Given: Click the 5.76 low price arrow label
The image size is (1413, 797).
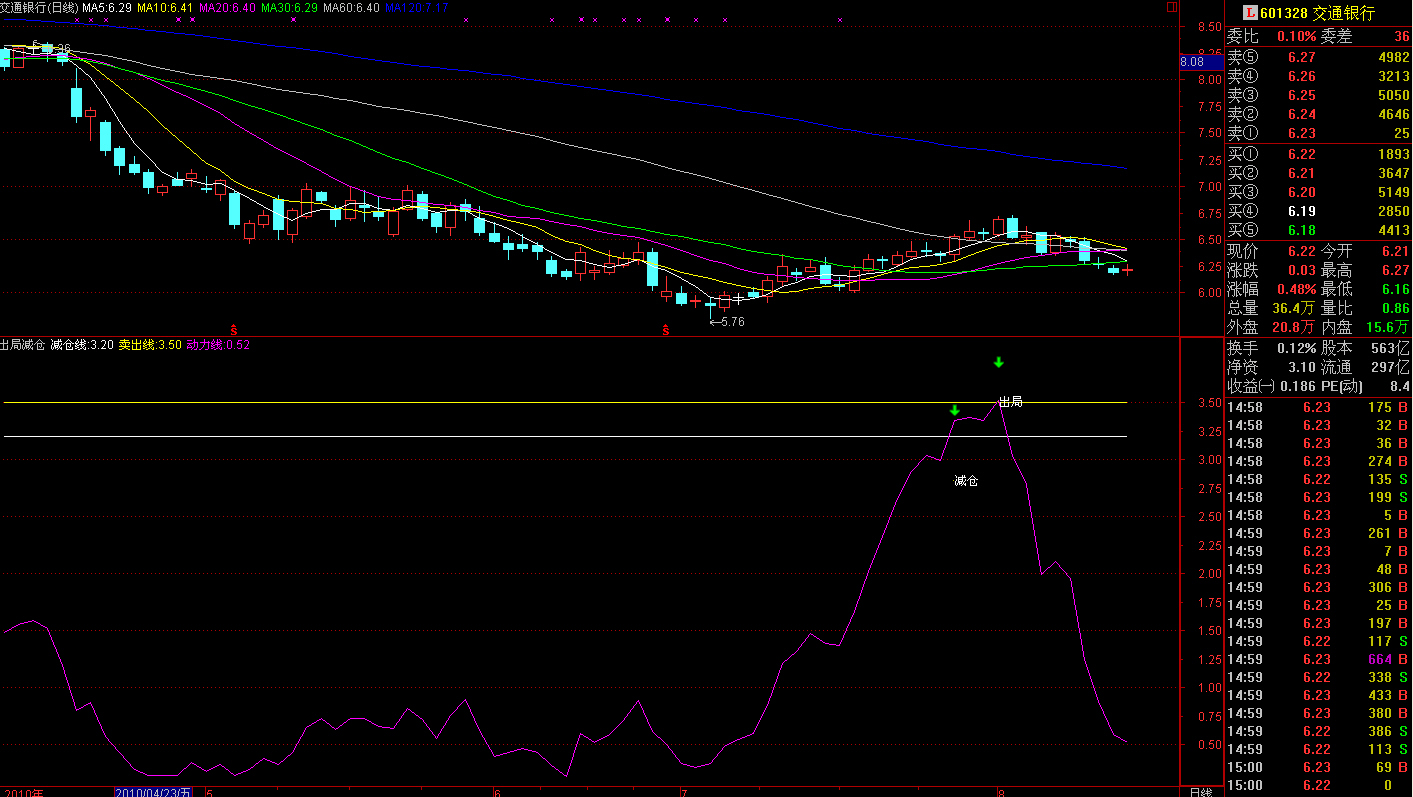Looking at the screenshot, I should [727, 322].
